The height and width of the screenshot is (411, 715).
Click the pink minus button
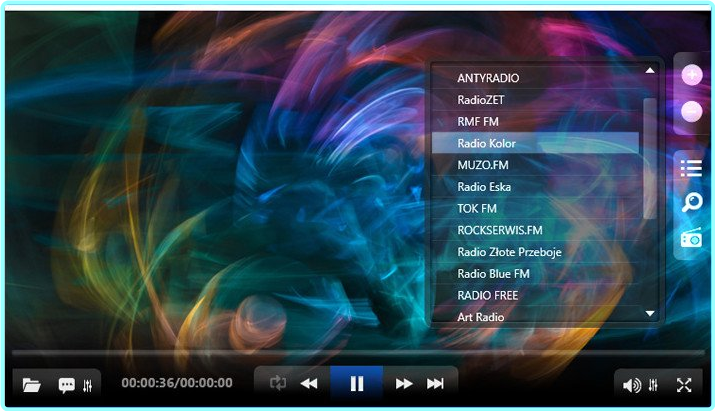(x=691, y=112)
